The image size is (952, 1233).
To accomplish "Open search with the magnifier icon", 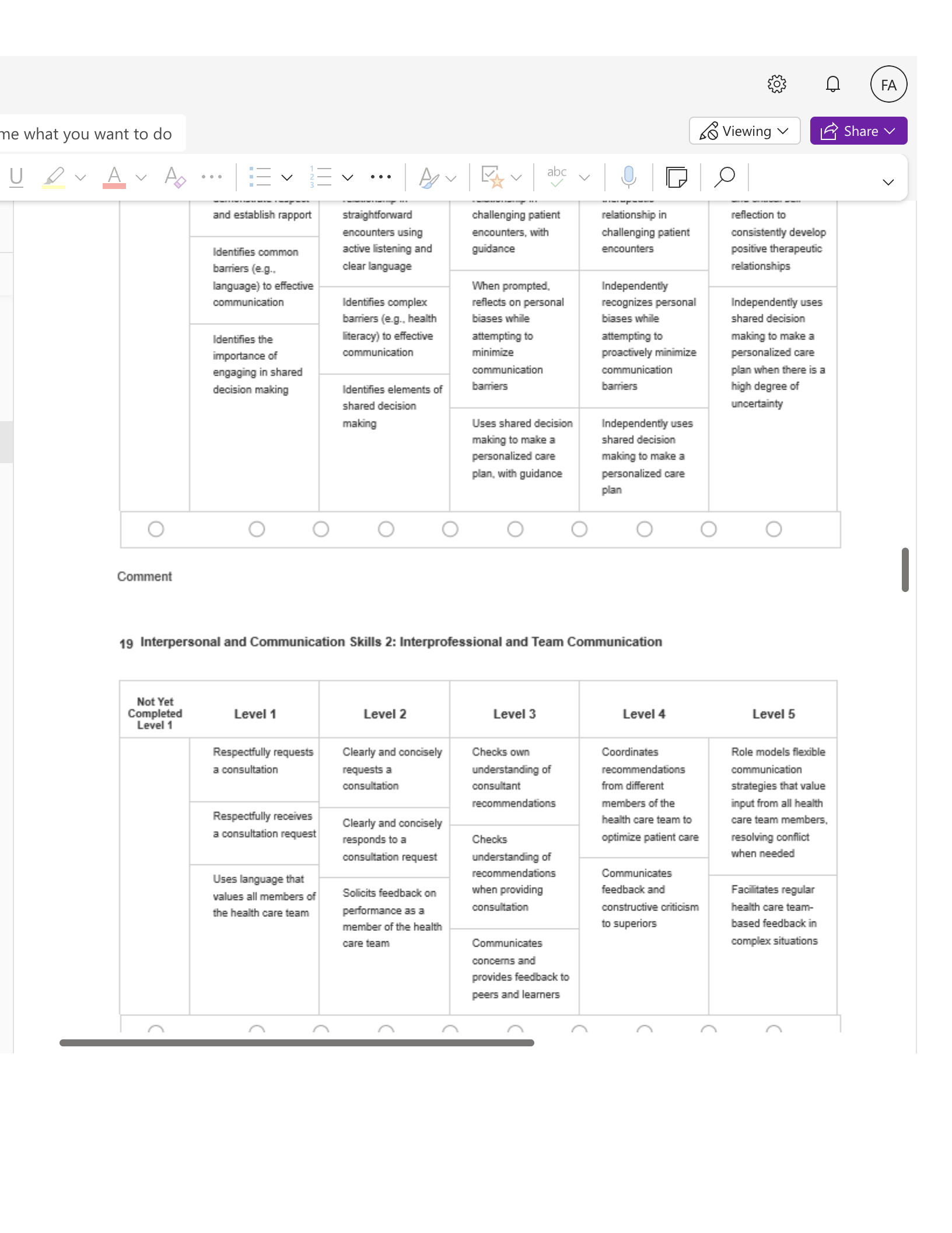I will pos(724,177).
